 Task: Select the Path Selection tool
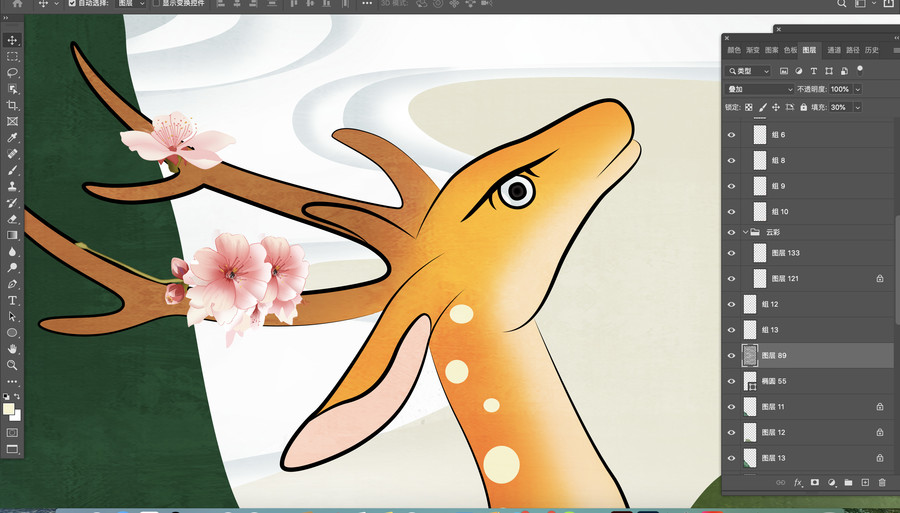(12, 316)
